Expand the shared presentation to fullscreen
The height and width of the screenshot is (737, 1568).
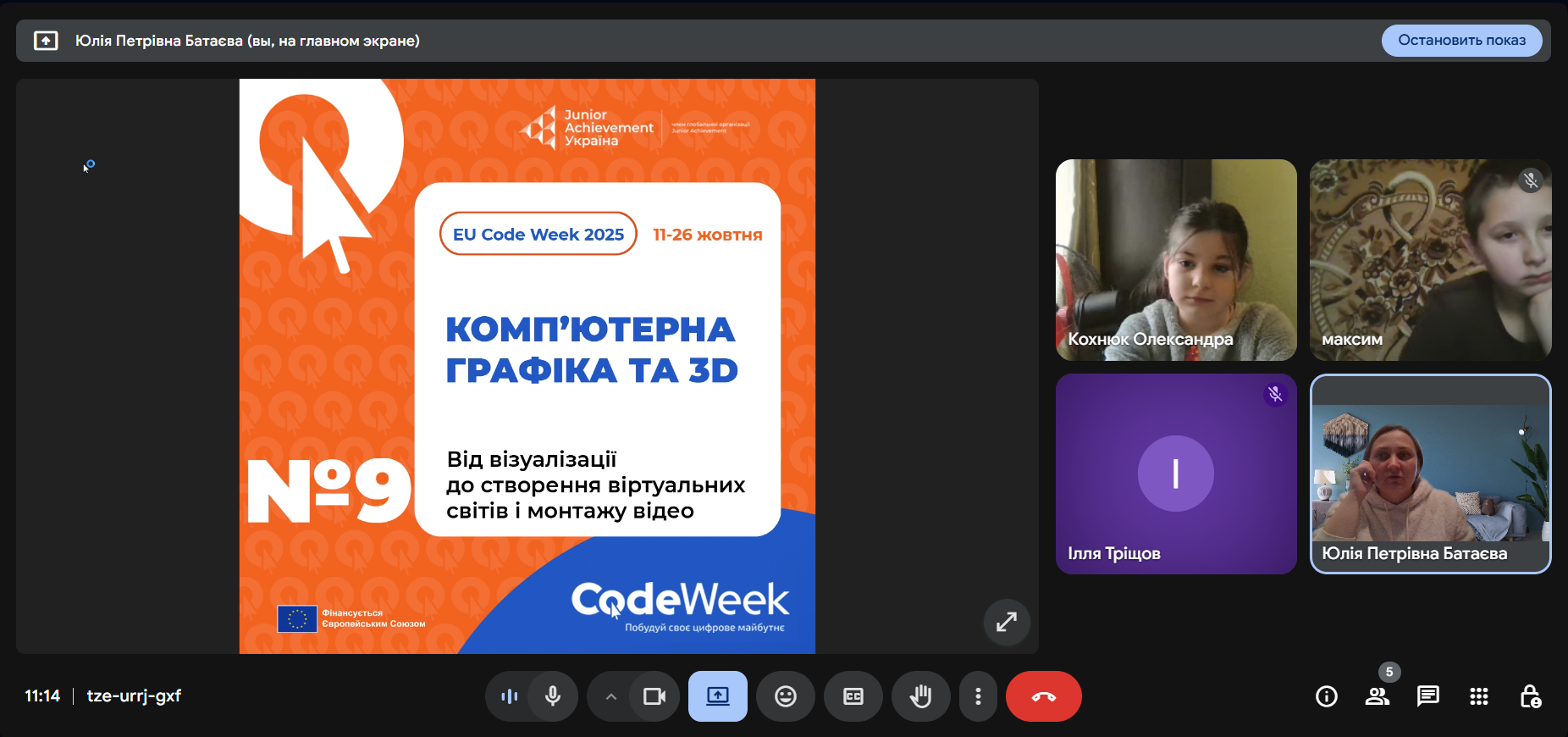pos(1006,622)
